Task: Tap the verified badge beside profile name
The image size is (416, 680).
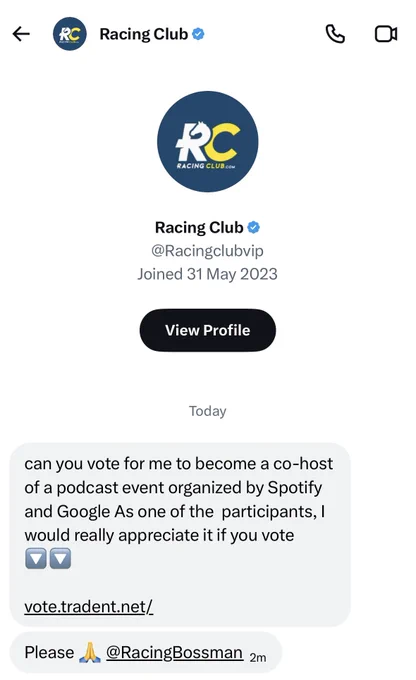Action: [253, 227]
